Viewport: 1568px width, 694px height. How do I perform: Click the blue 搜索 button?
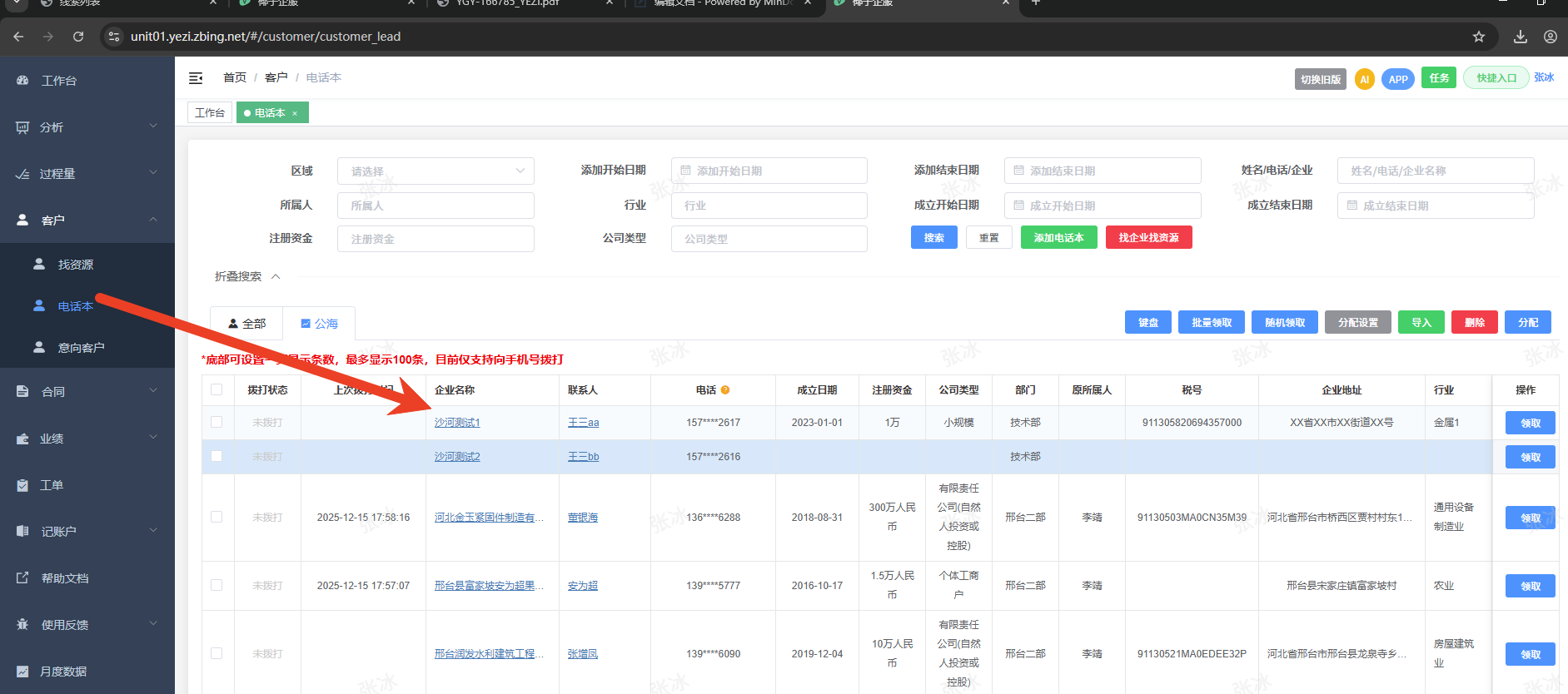[934, 237]
